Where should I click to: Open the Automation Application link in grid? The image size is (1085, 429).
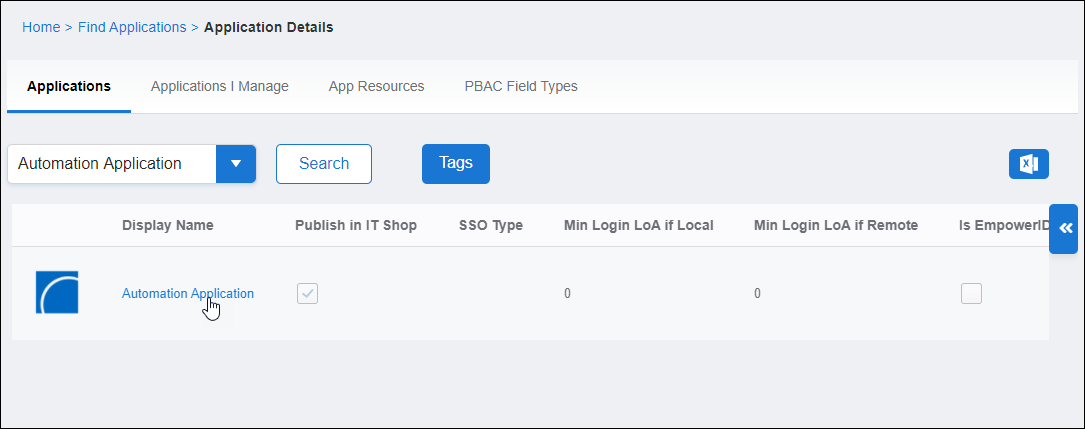point(187,293)
